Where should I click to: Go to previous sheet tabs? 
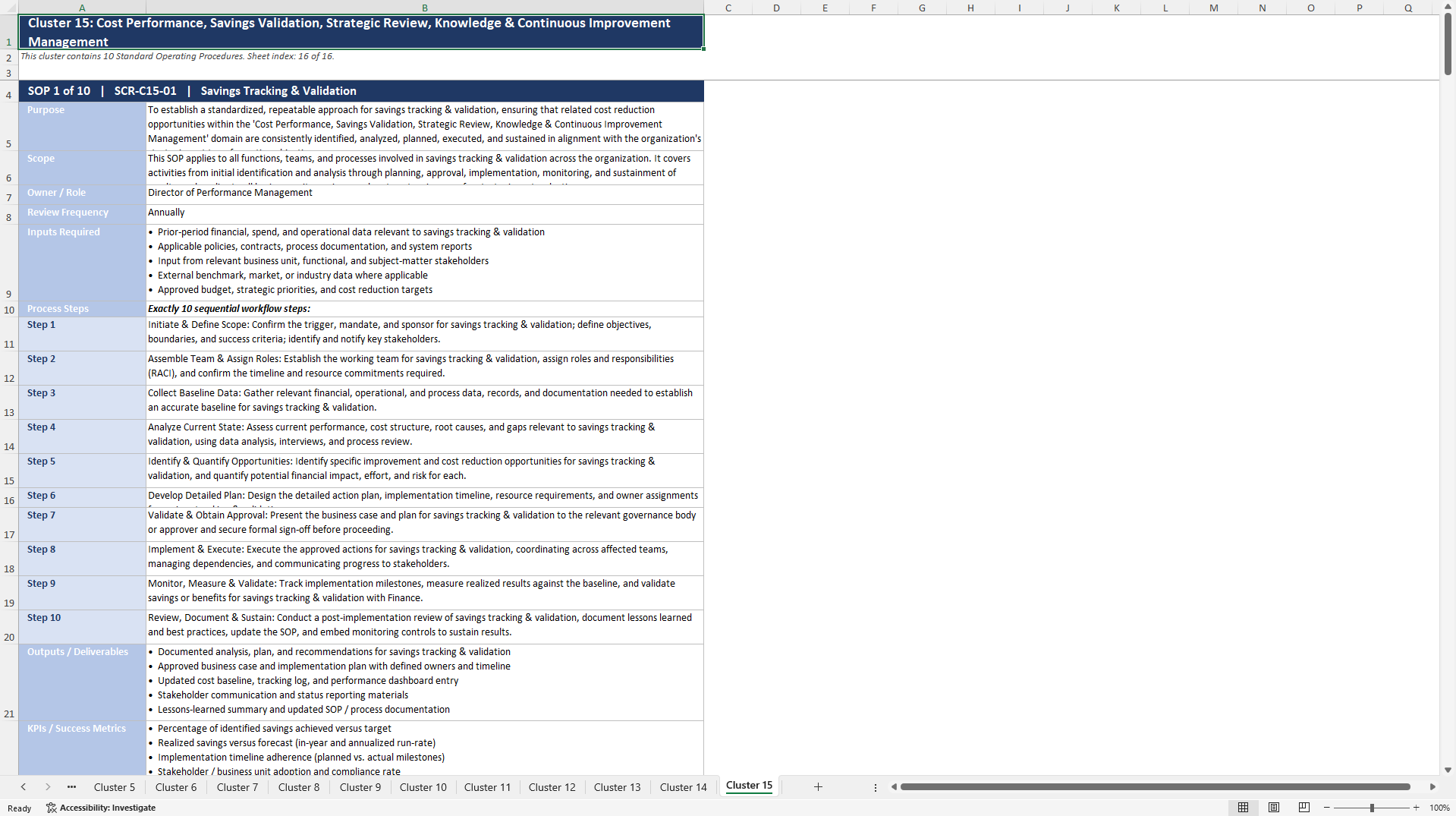point(24,787)
